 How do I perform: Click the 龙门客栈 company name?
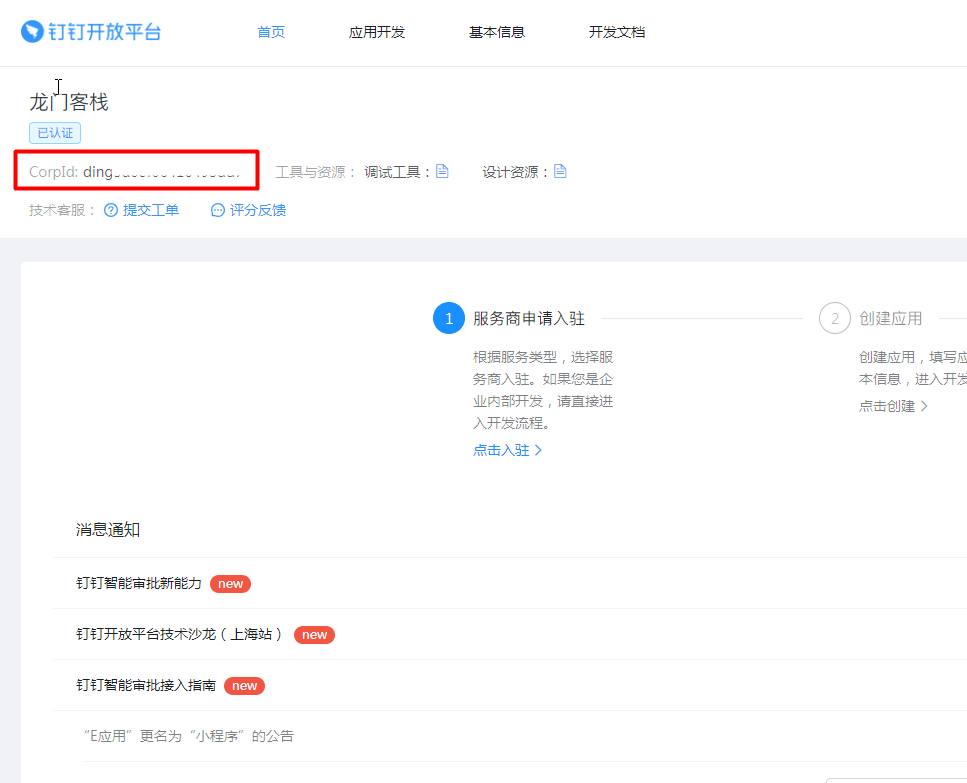(69, 102)
